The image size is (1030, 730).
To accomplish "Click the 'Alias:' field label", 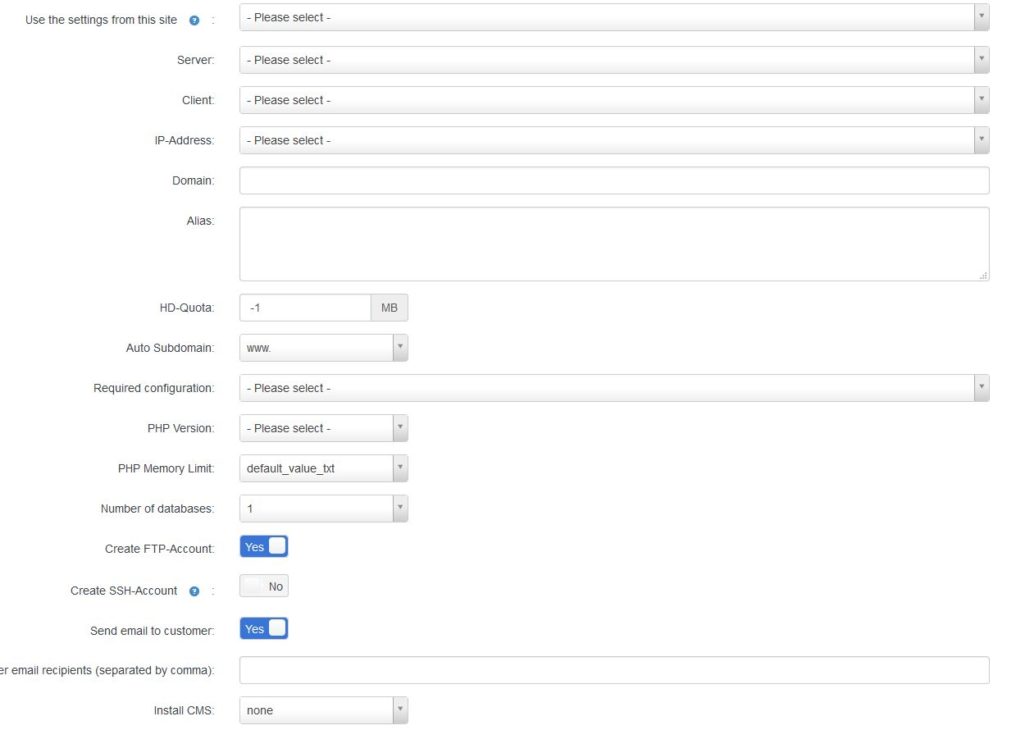I will pos(200,221).
